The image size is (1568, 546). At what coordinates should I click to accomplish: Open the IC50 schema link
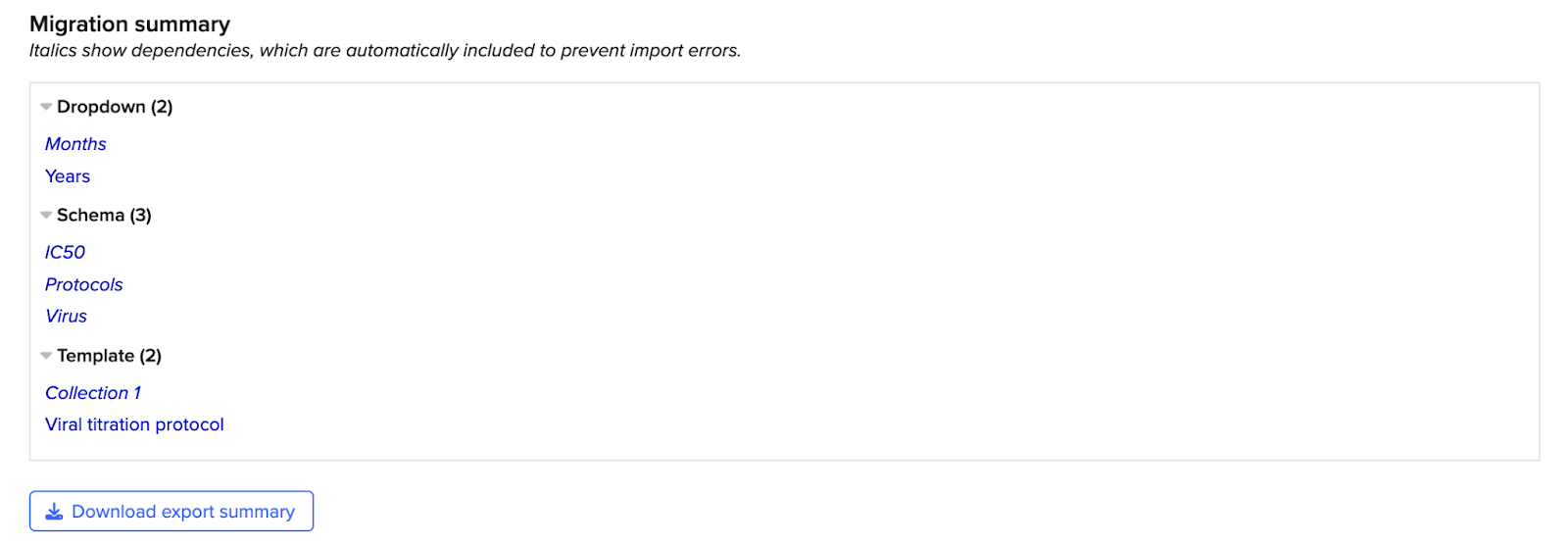(x=65, y=252)
